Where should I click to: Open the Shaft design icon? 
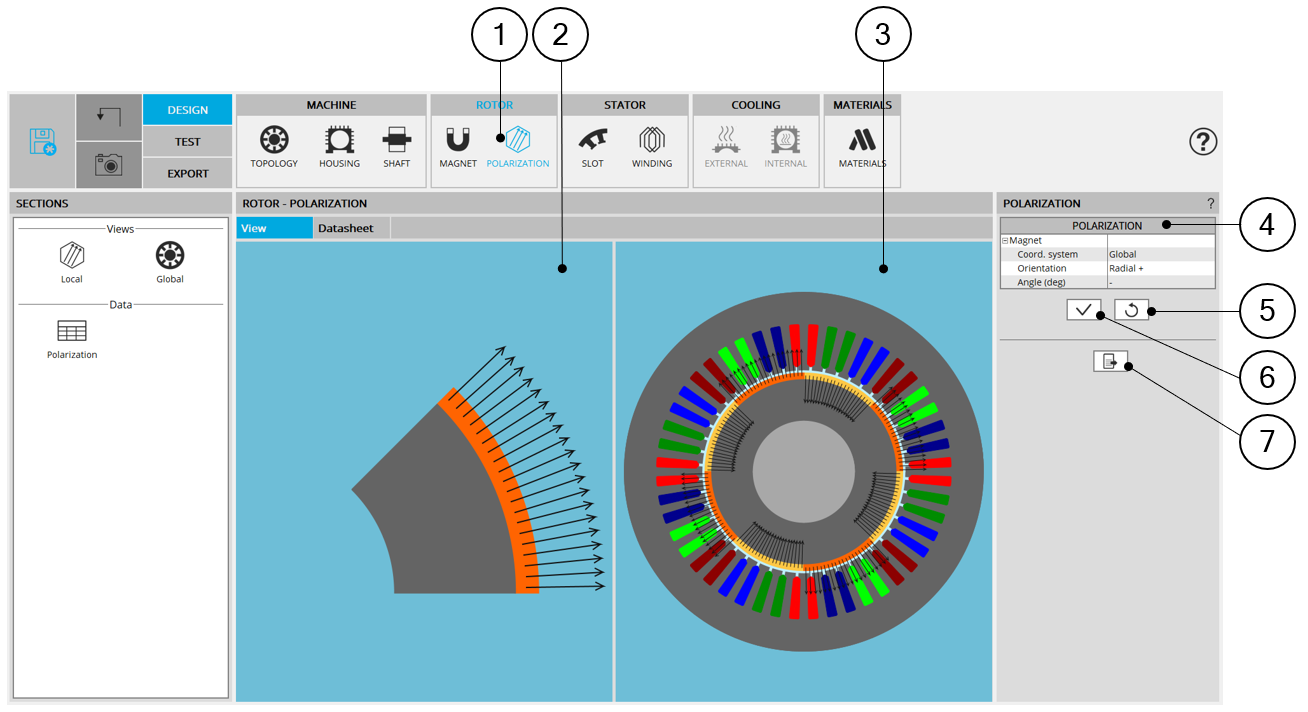396,146
